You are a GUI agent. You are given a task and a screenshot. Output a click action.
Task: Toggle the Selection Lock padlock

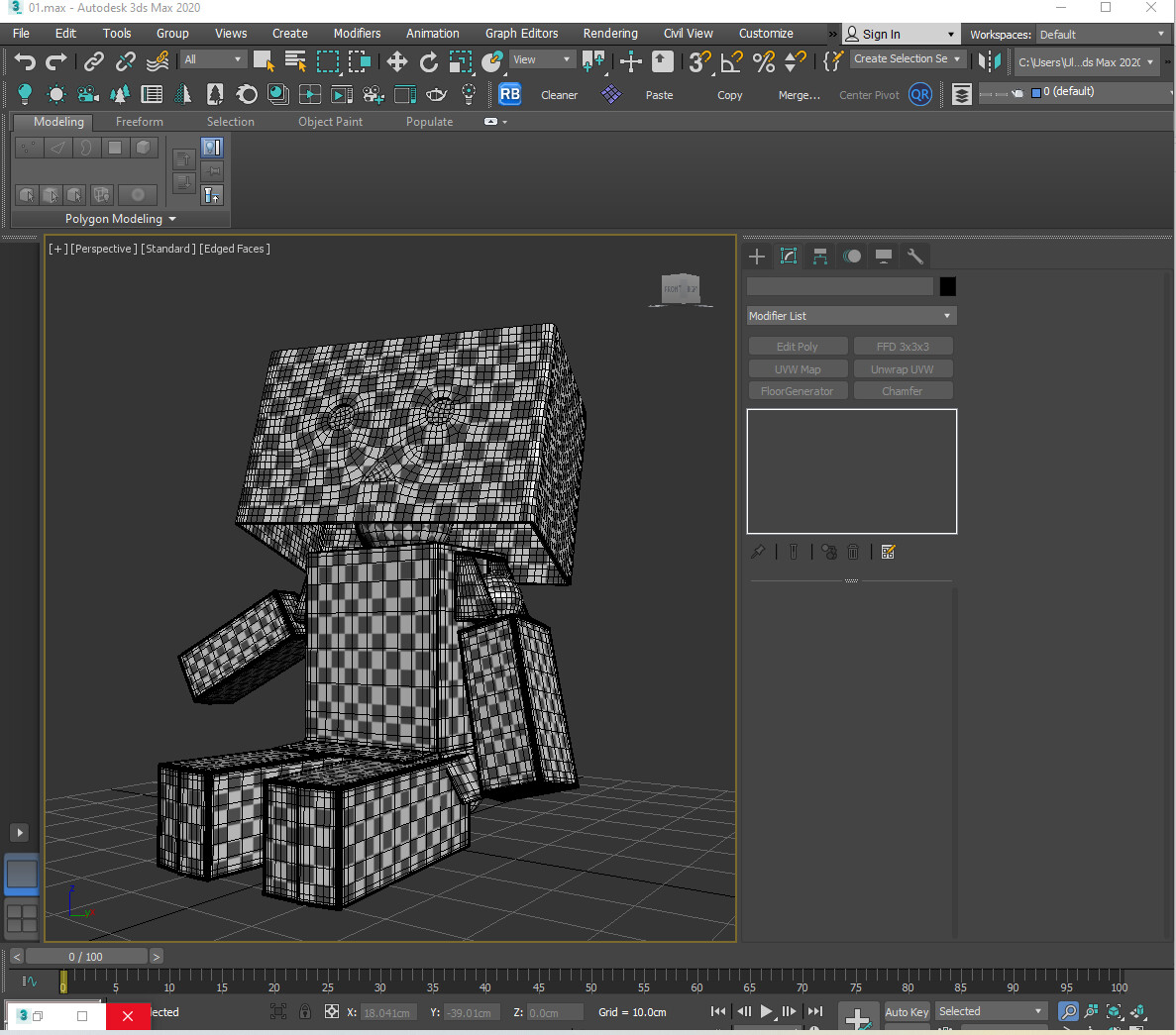tap(305, 1012)
